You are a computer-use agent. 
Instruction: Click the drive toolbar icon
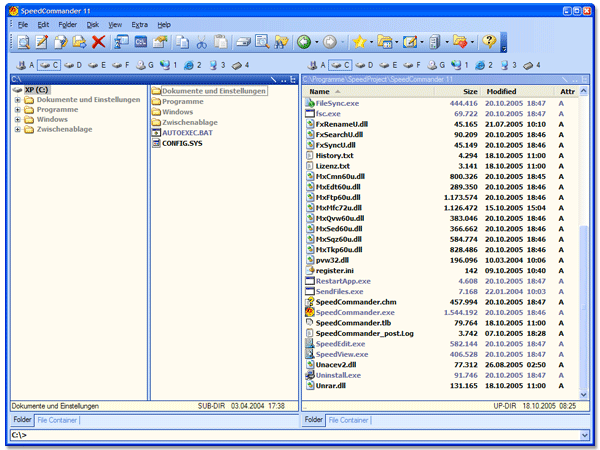click(243, 42)
